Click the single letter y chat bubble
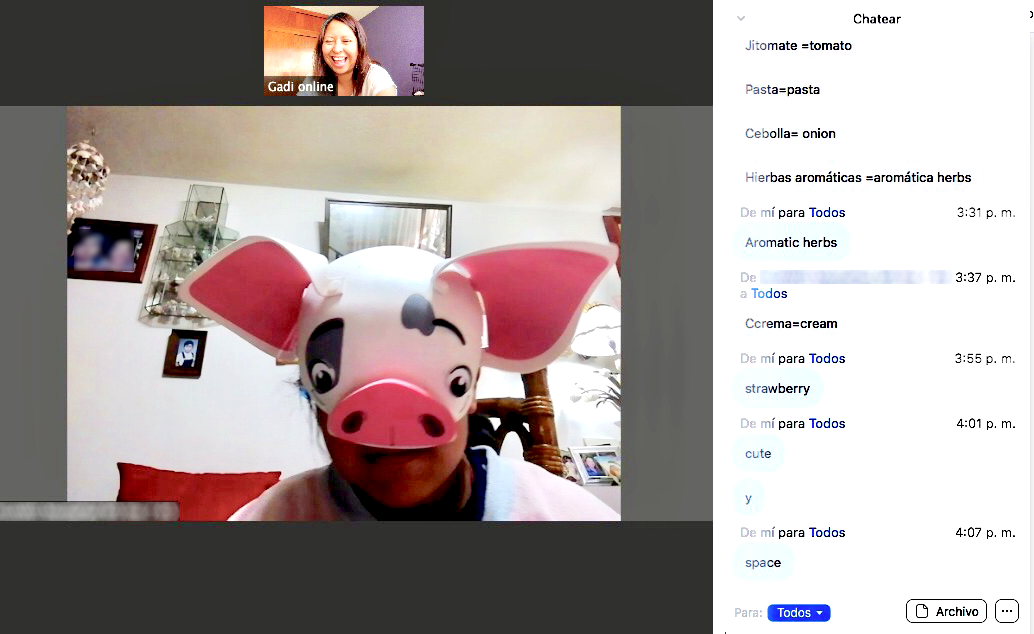This screenshot has width=1034, height=634. pos(748,498)
